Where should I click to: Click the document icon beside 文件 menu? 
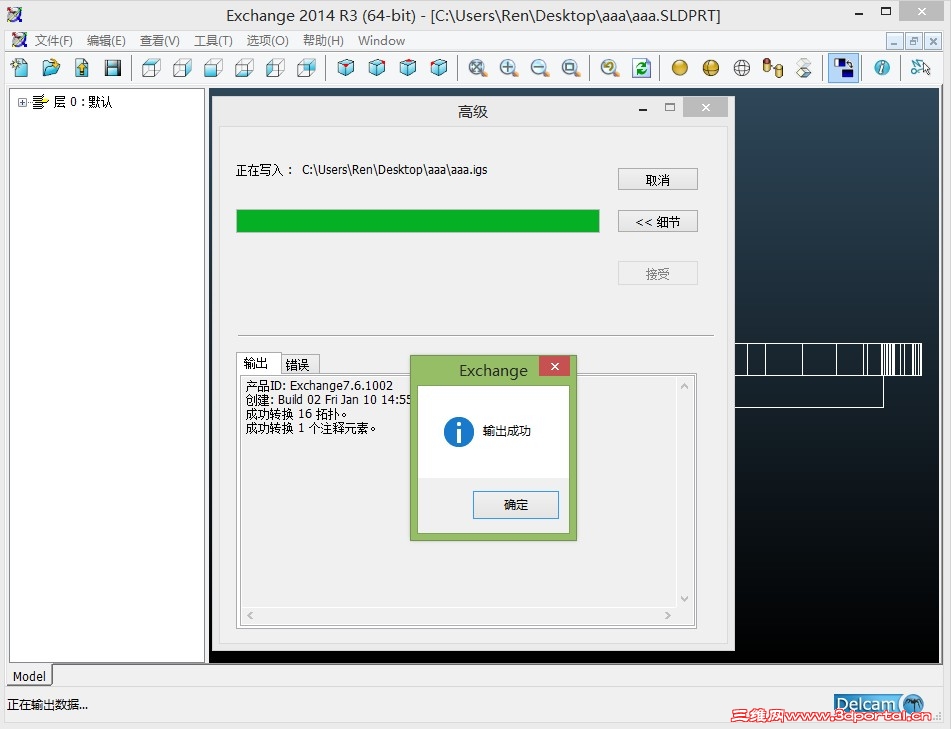point(19,40)
